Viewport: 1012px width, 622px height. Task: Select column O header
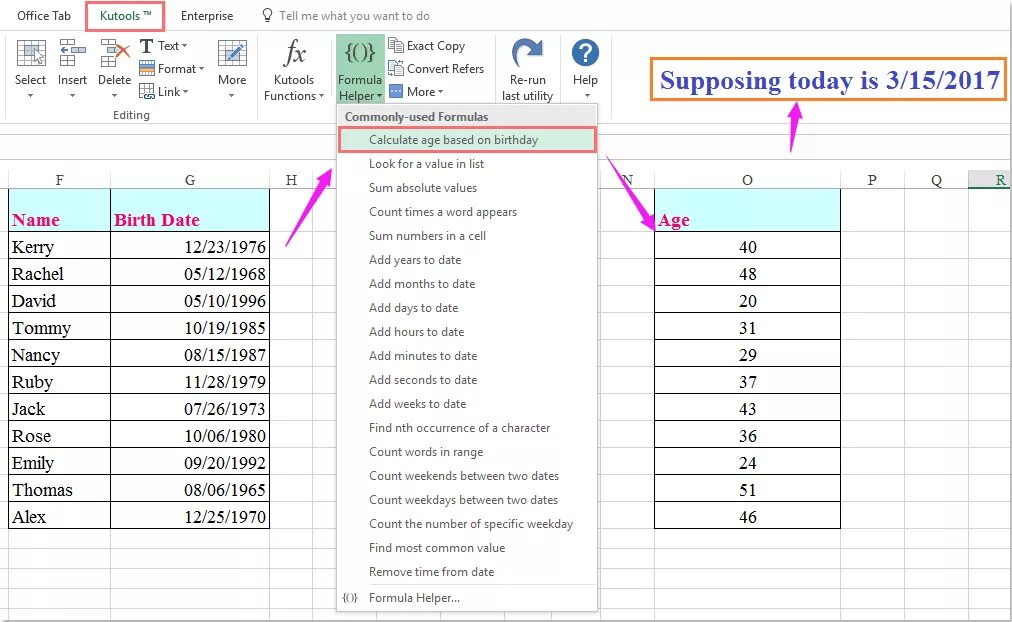pos(747,180)
